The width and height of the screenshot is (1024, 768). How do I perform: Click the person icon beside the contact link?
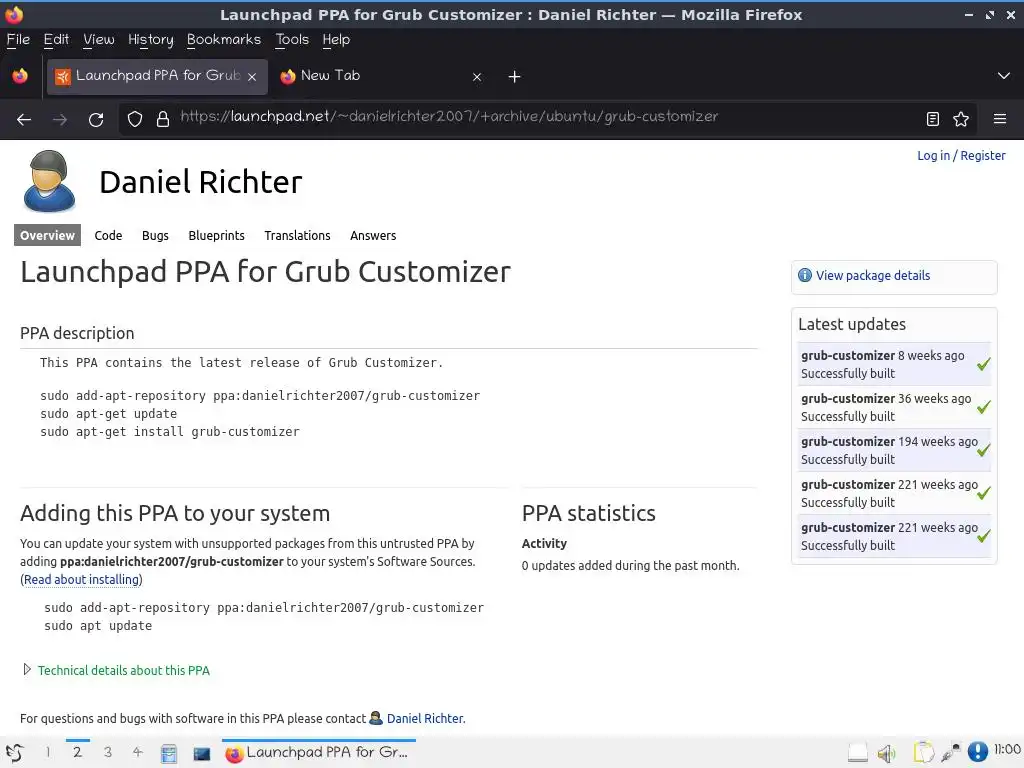[376, 718]
